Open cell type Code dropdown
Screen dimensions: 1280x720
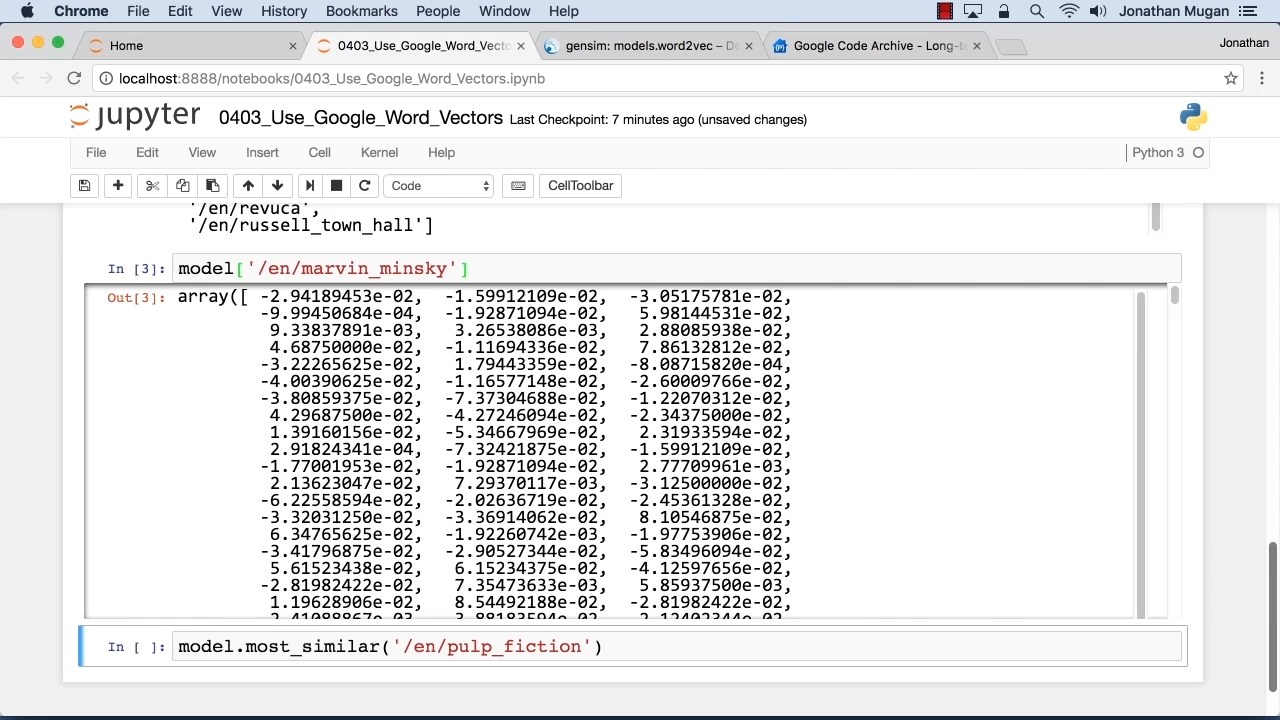[440, 185]
